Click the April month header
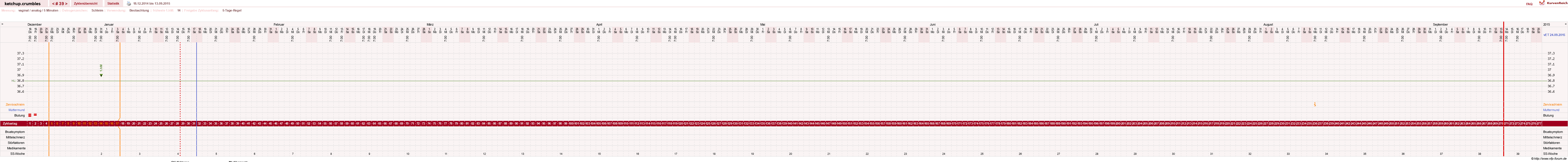Image resolution: width=1568 pixels, height=162 pixels. pos(599,24)
